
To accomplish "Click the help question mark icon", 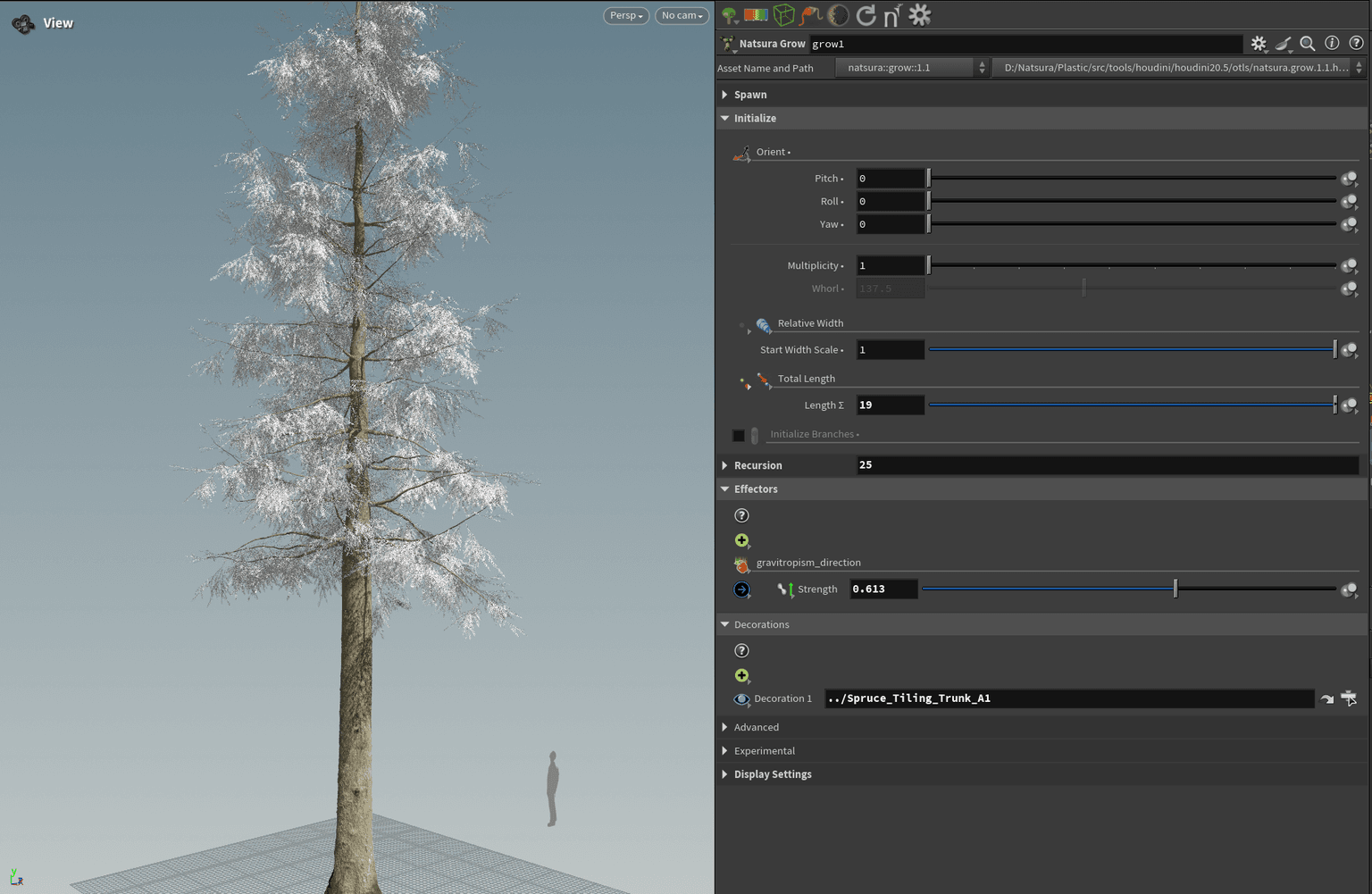I will [x=1356, y=43].
